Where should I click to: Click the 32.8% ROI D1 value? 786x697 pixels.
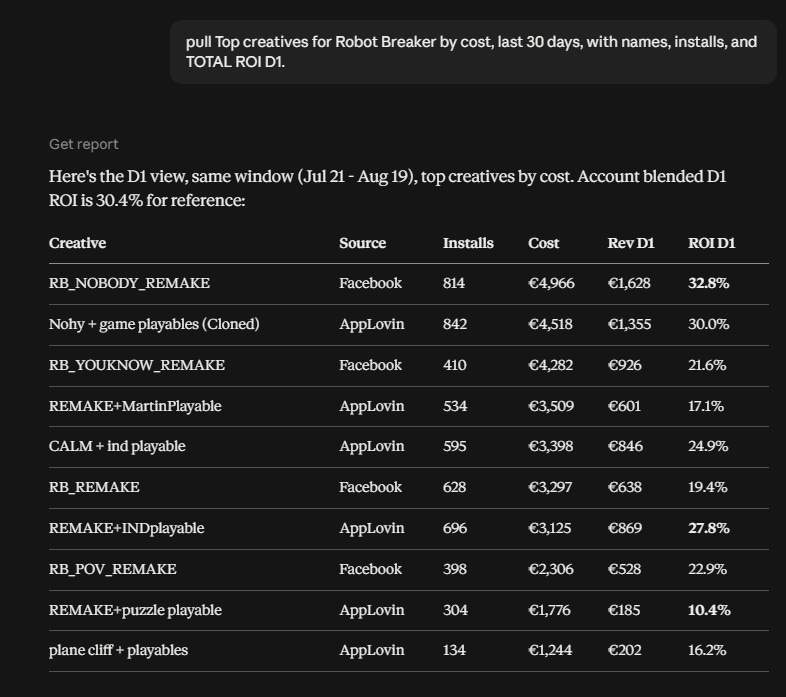click(709, 283)
